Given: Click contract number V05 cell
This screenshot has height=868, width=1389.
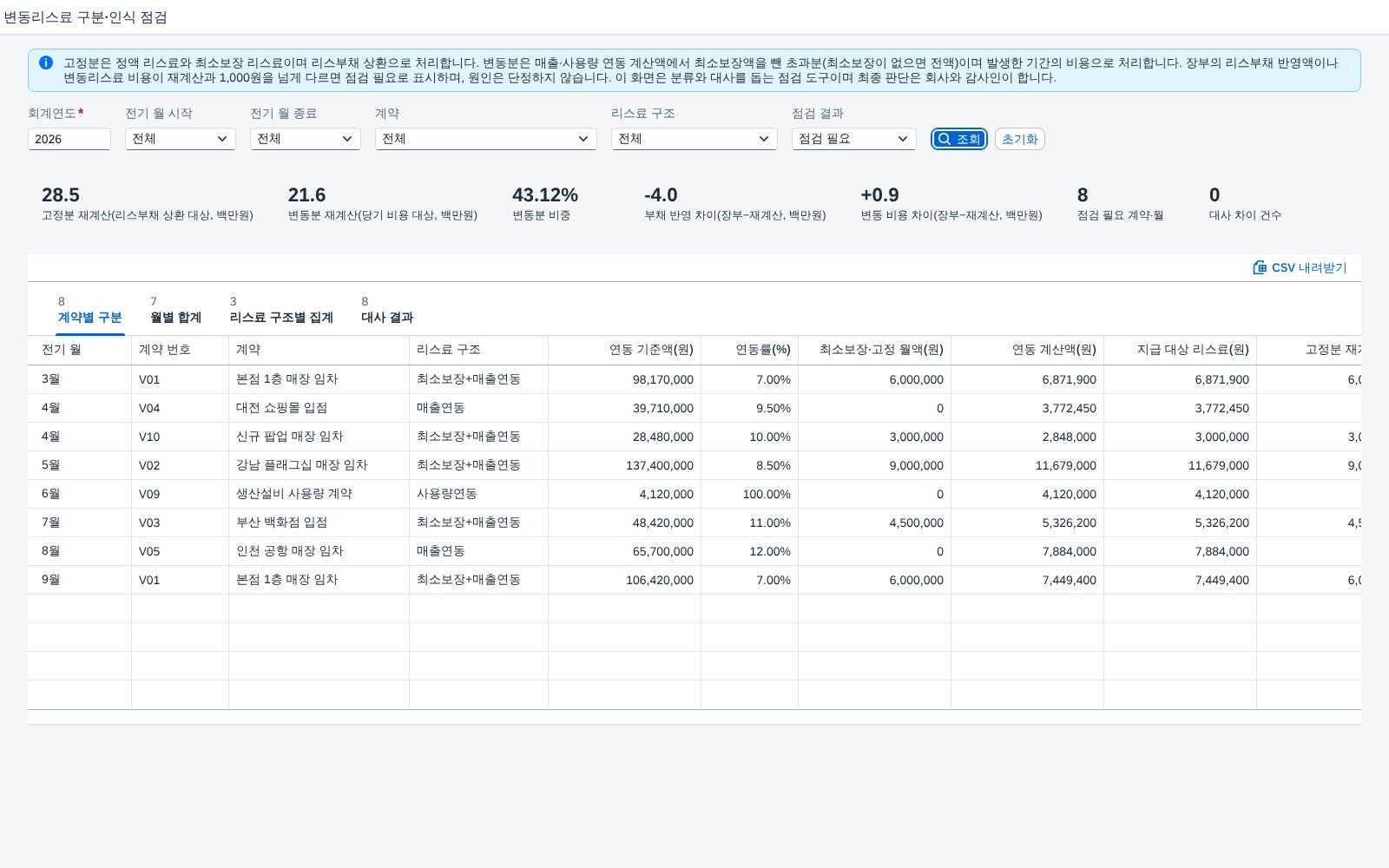Looking at the screenshot, I should point(181,551).
